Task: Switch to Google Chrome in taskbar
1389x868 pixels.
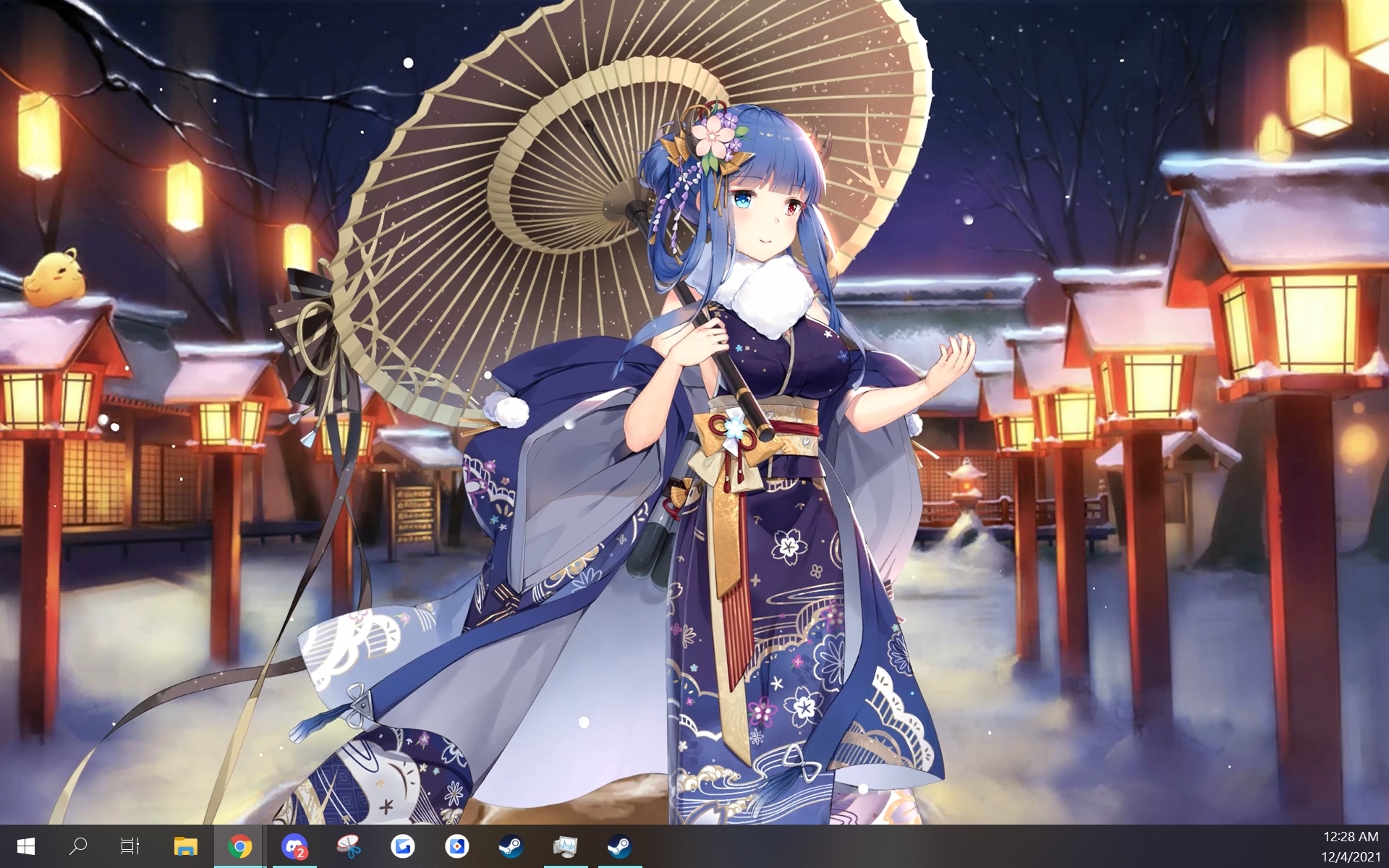Action: coord(240,846)
